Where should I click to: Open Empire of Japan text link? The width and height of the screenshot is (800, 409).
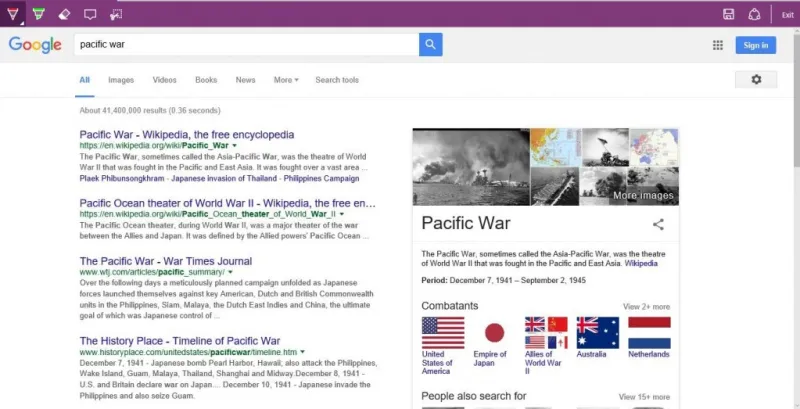[x=490, y=359]
